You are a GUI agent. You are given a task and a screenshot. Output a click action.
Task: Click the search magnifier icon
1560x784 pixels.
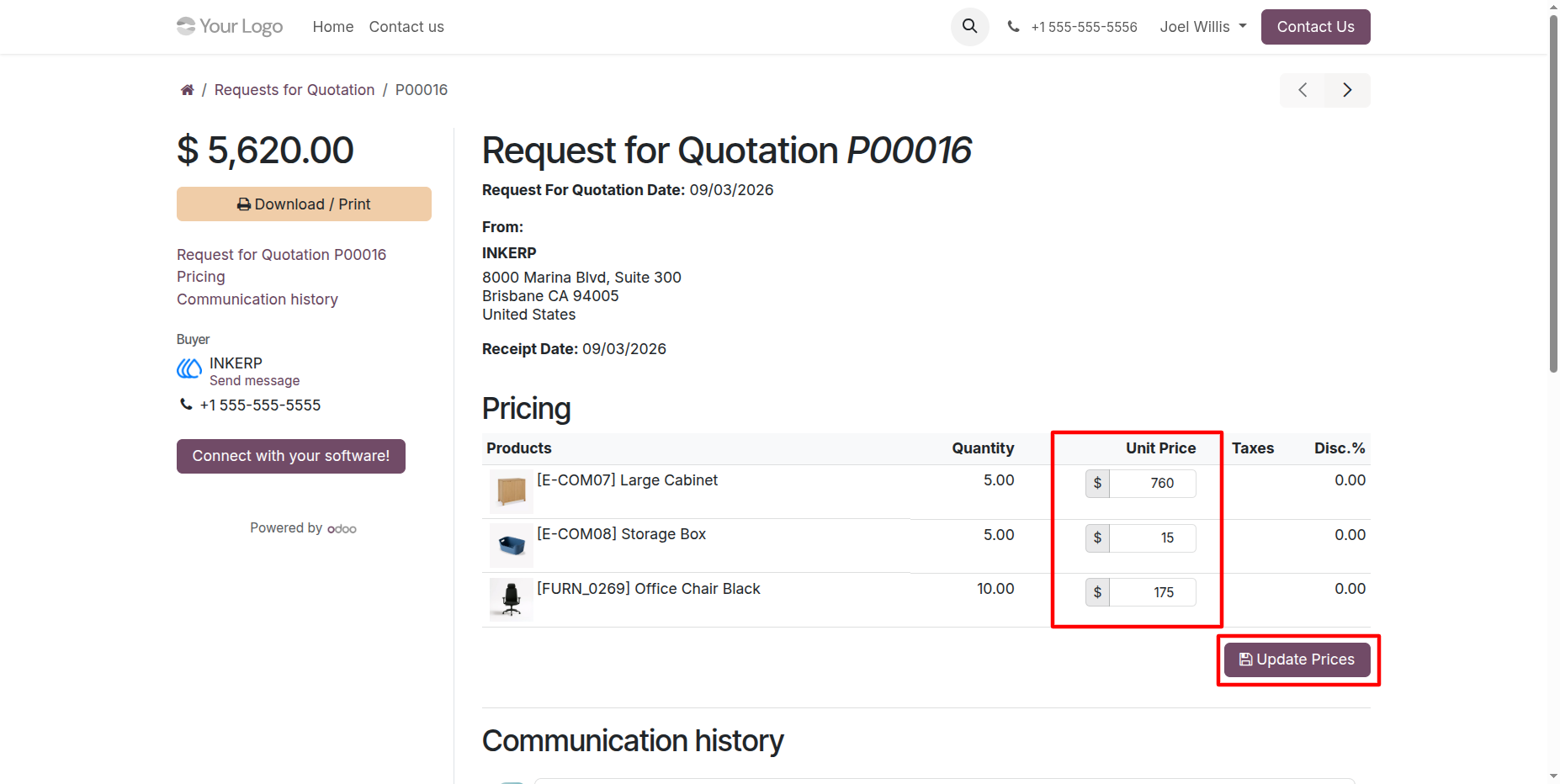(969, 27)
